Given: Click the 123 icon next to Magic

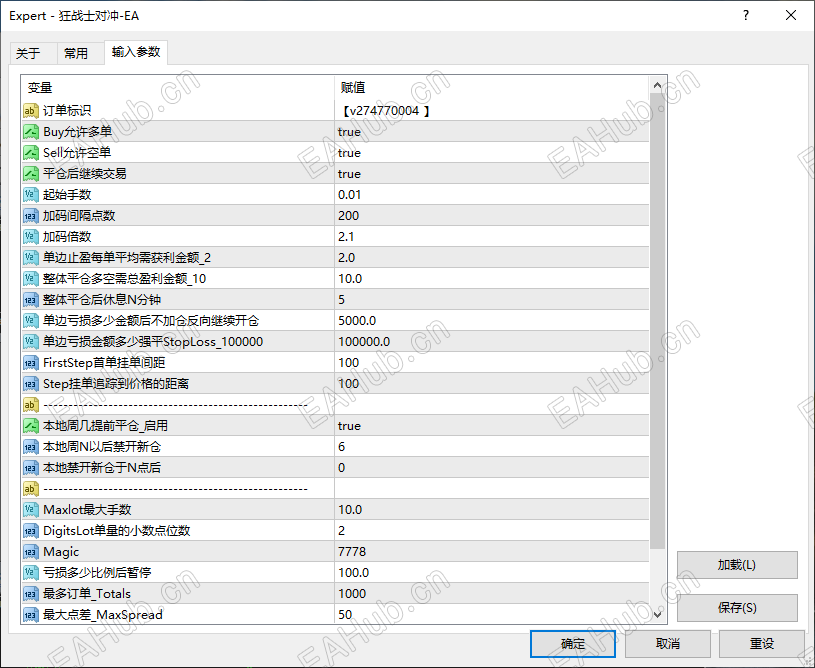Looking at the screenshot, I should tap(31, 551).
